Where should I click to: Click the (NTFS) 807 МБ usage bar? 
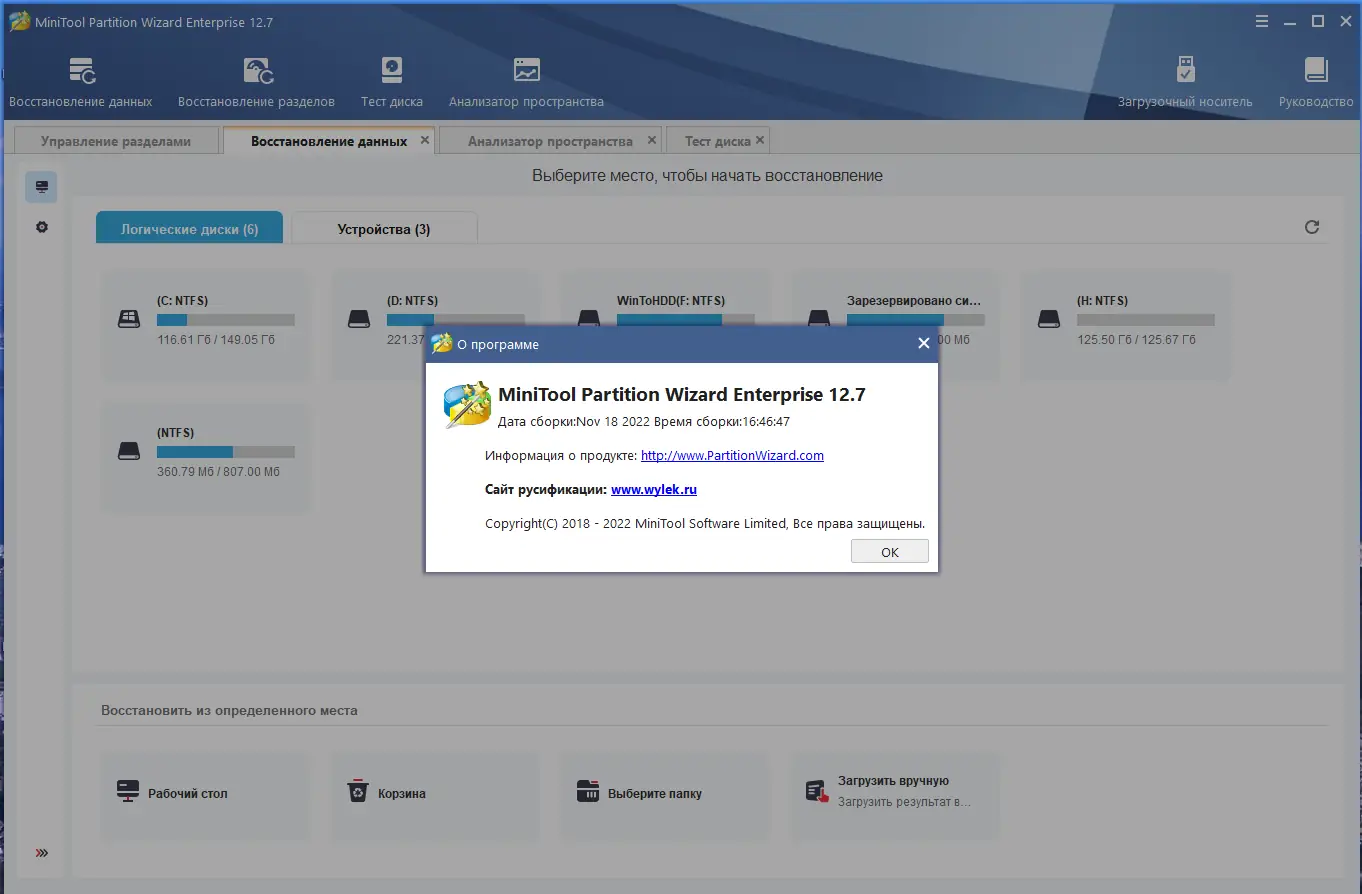pos(226,452)
